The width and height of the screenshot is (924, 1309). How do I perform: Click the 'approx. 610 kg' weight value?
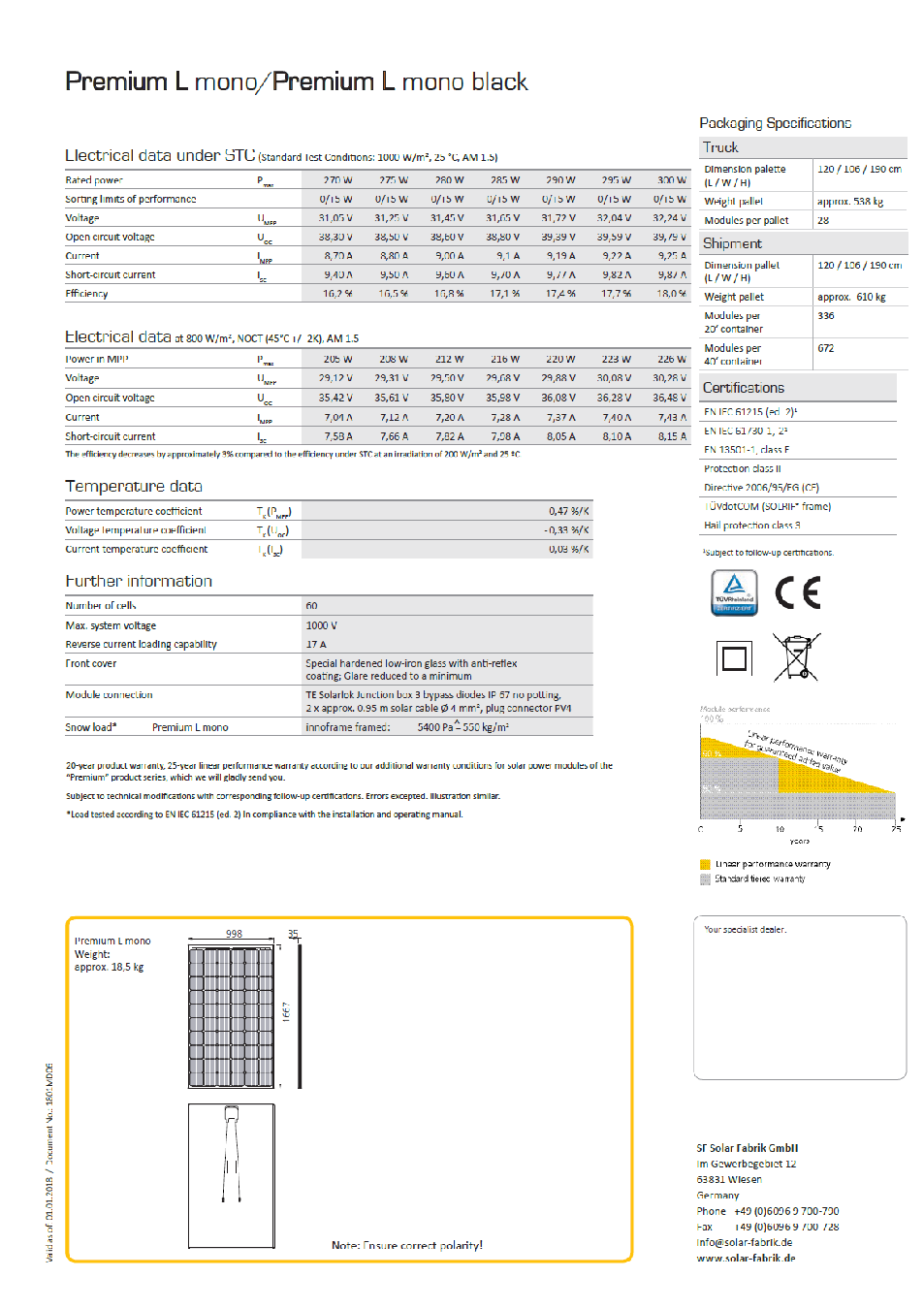851,297
